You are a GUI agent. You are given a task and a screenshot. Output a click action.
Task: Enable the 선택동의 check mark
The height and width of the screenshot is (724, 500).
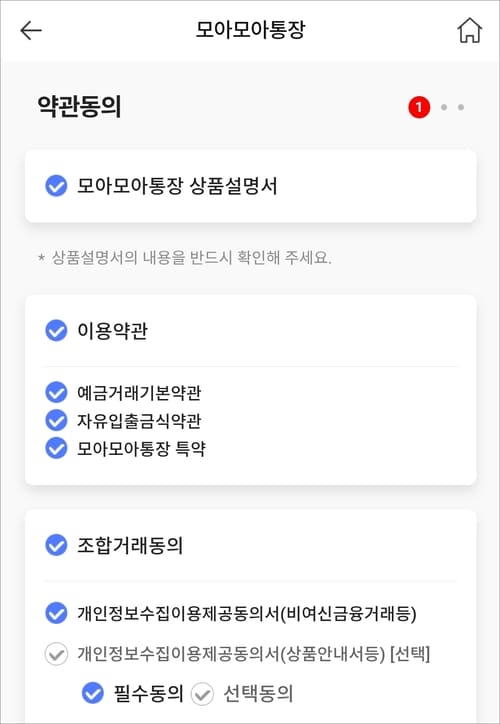coord(202,694)
